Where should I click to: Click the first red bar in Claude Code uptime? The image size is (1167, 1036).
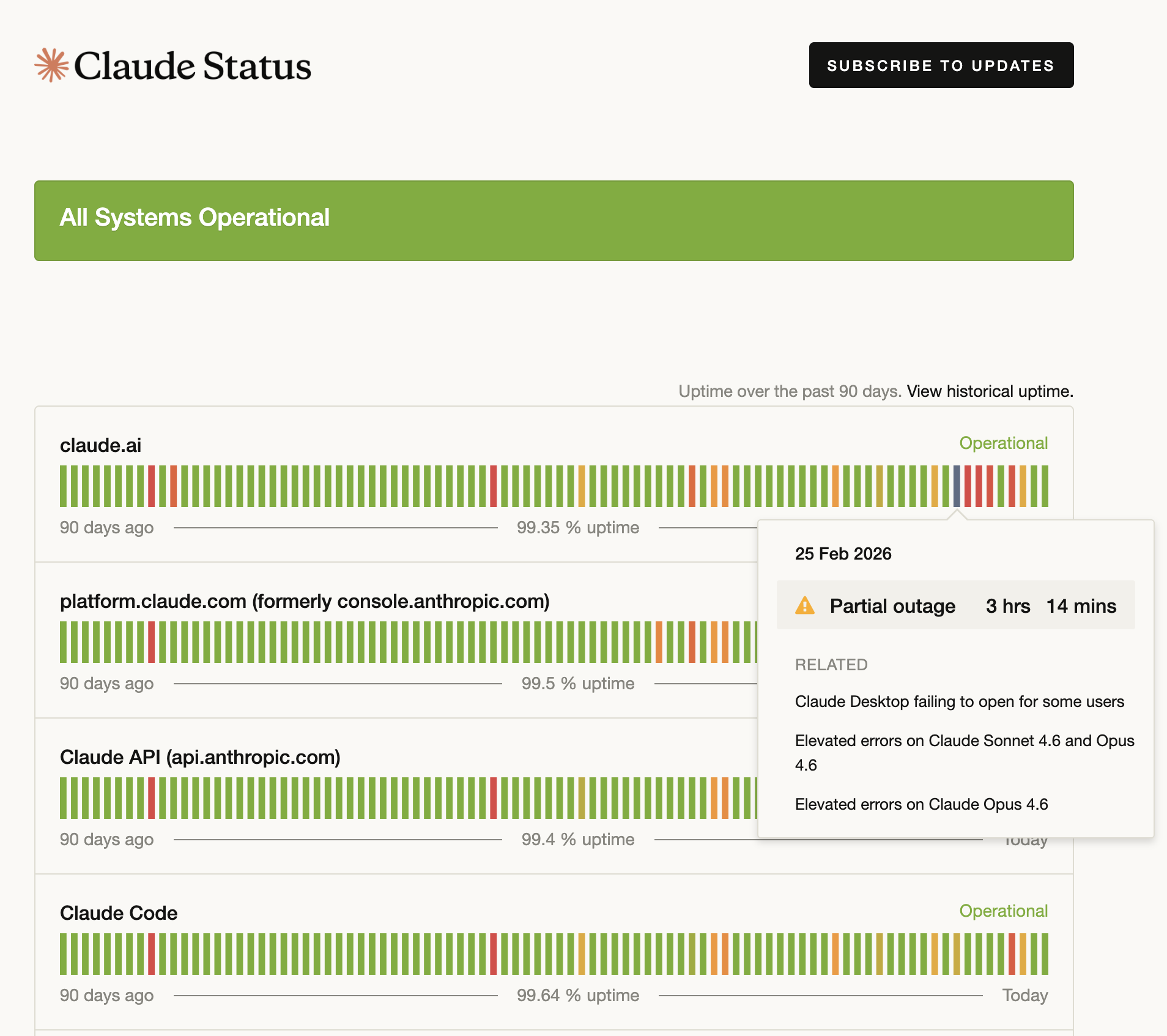[151, 954]
